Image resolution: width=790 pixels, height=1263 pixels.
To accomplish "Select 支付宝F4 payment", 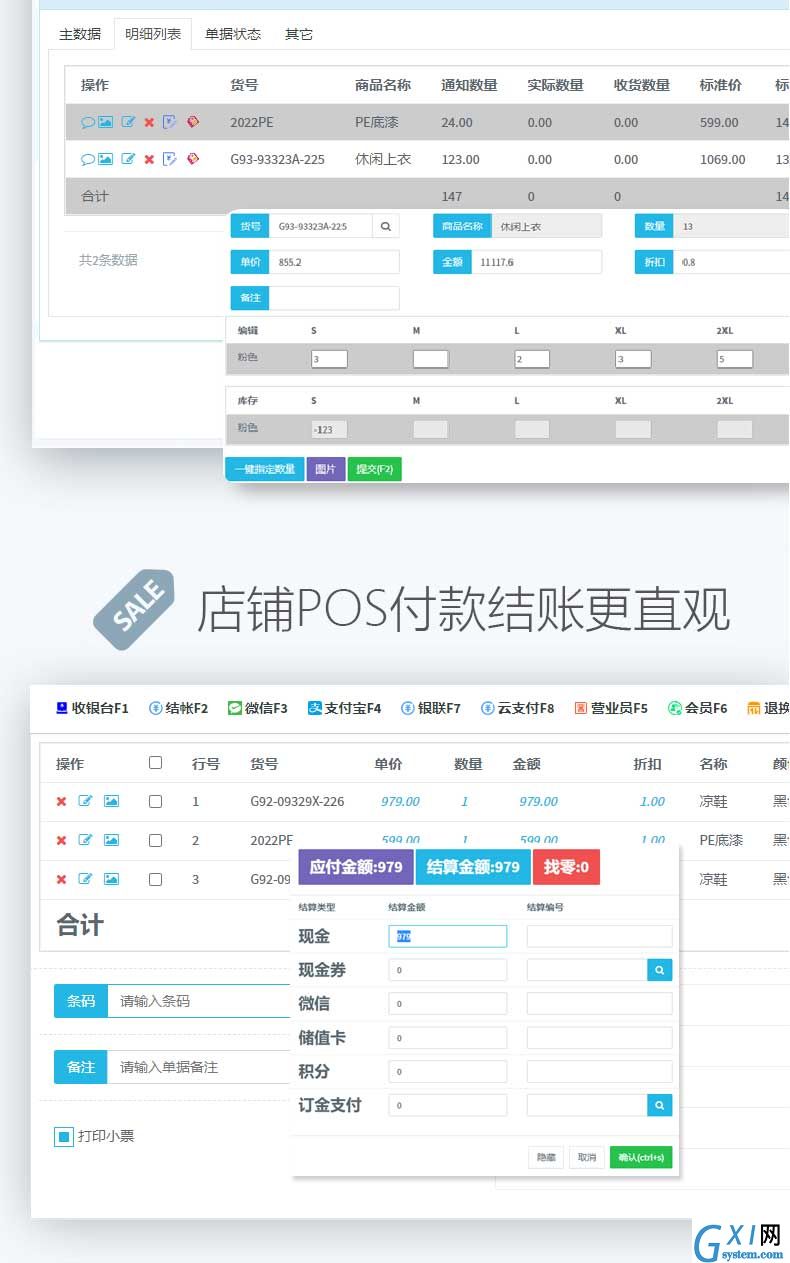I will [344, 708].
